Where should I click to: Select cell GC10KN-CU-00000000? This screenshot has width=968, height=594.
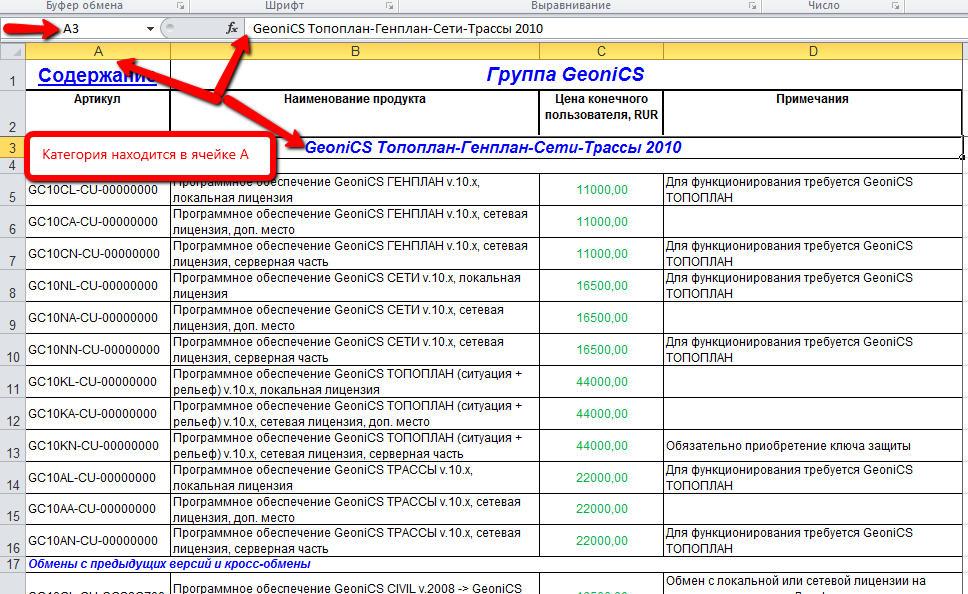[x=98, y=446]
